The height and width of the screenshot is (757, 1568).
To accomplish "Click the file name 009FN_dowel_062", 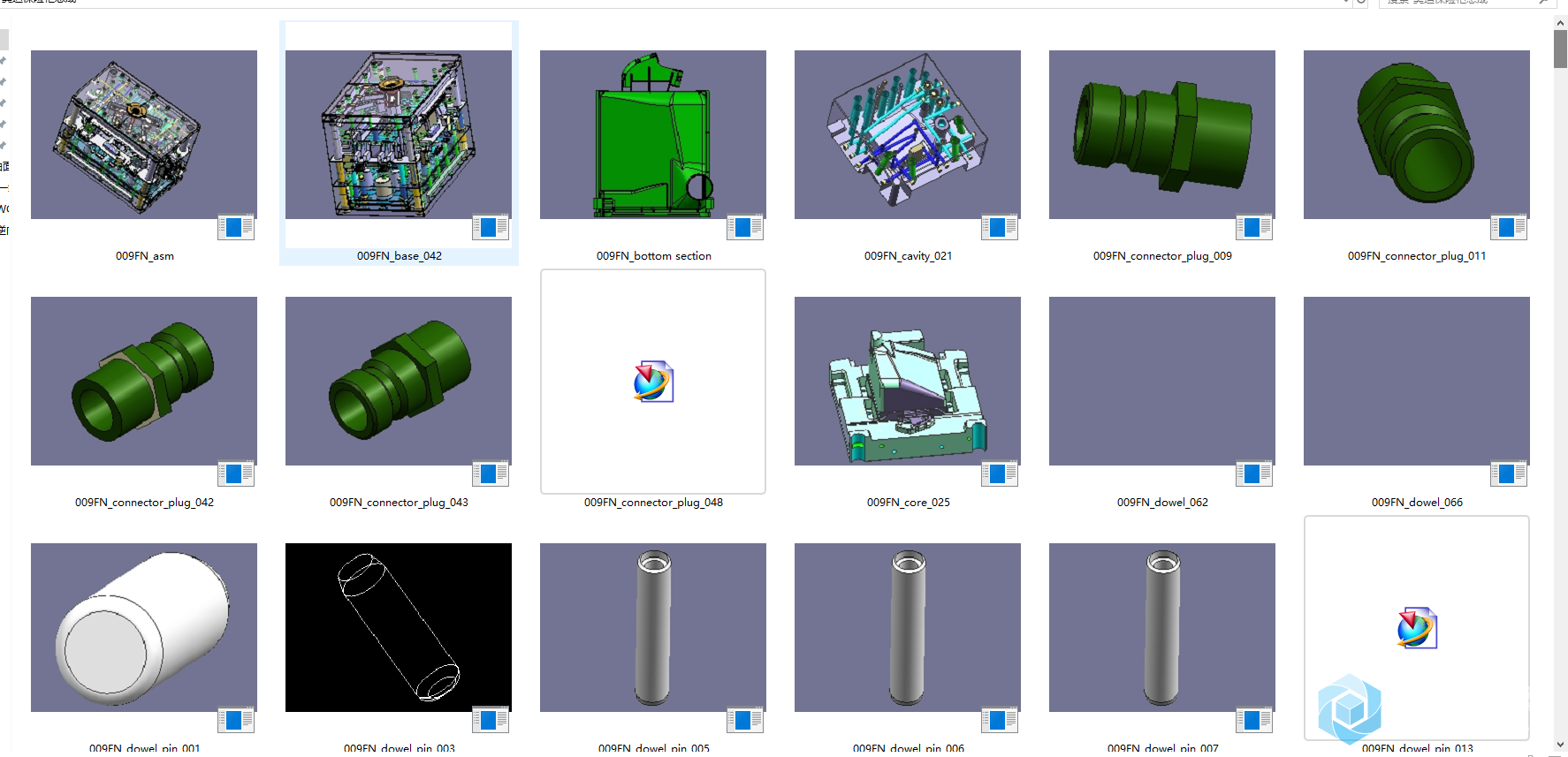I will tap(1162, 503).
